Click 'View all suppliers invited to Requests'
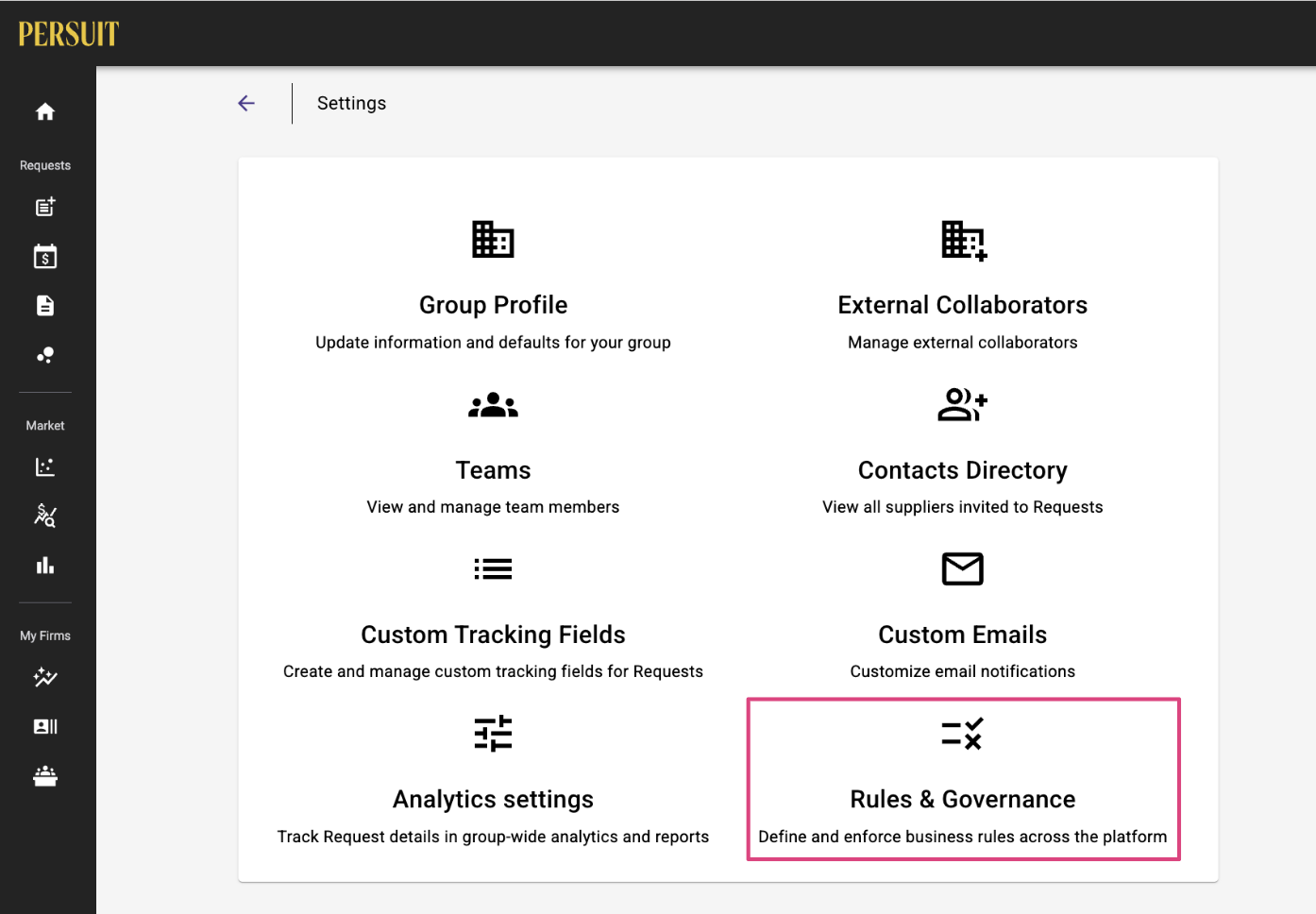1316x914 pixels. click(963, 507)
